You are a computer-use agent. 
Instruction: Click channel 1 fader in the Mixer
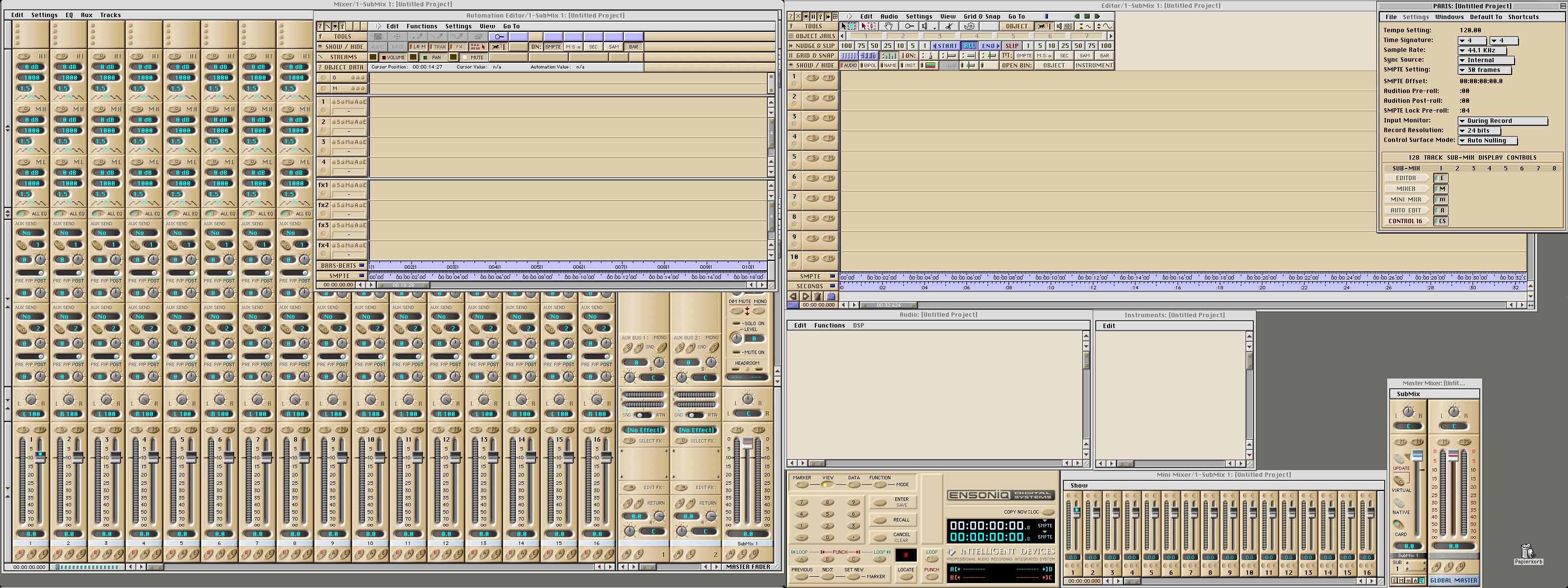40,457
